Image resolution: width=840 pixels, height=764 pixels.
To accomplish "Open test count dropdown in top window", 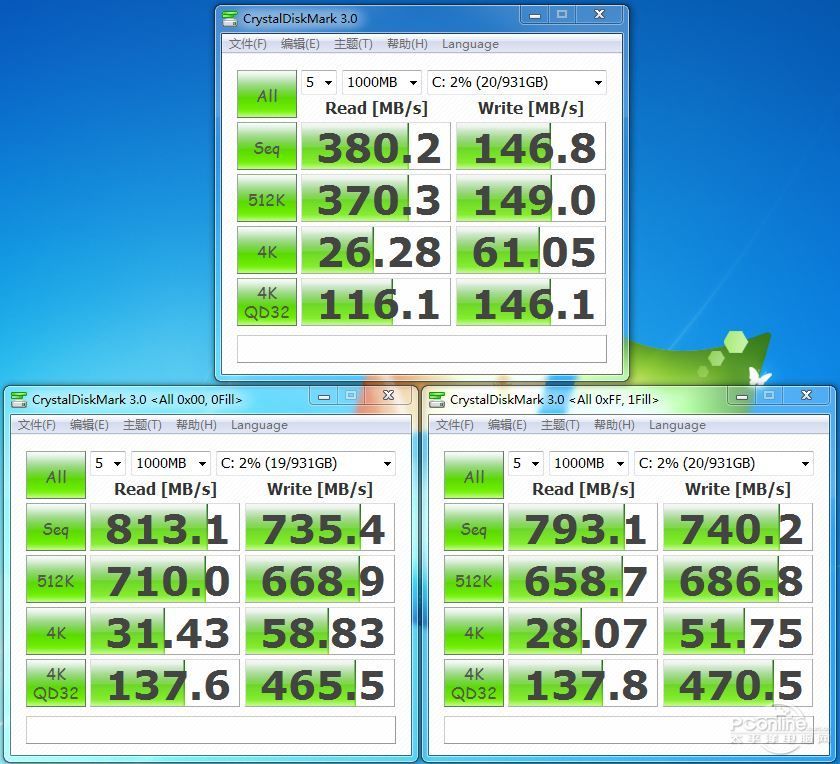I will point(319,82).
